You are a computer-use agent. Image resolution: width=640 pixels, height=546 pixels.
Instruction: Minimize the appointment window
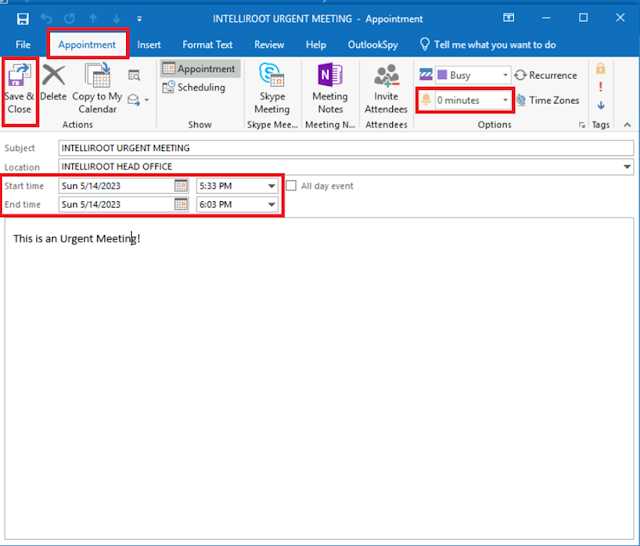coord(546,18)
